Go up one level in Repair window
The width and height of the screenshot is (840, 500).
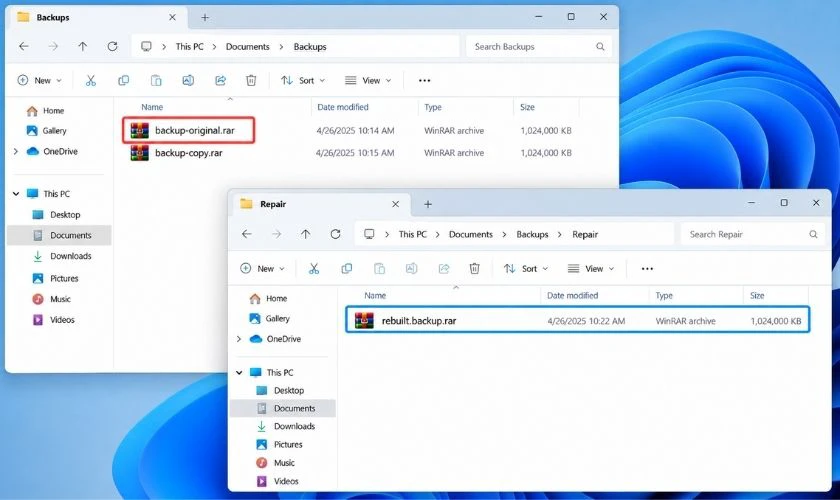[x=305, y=234]
